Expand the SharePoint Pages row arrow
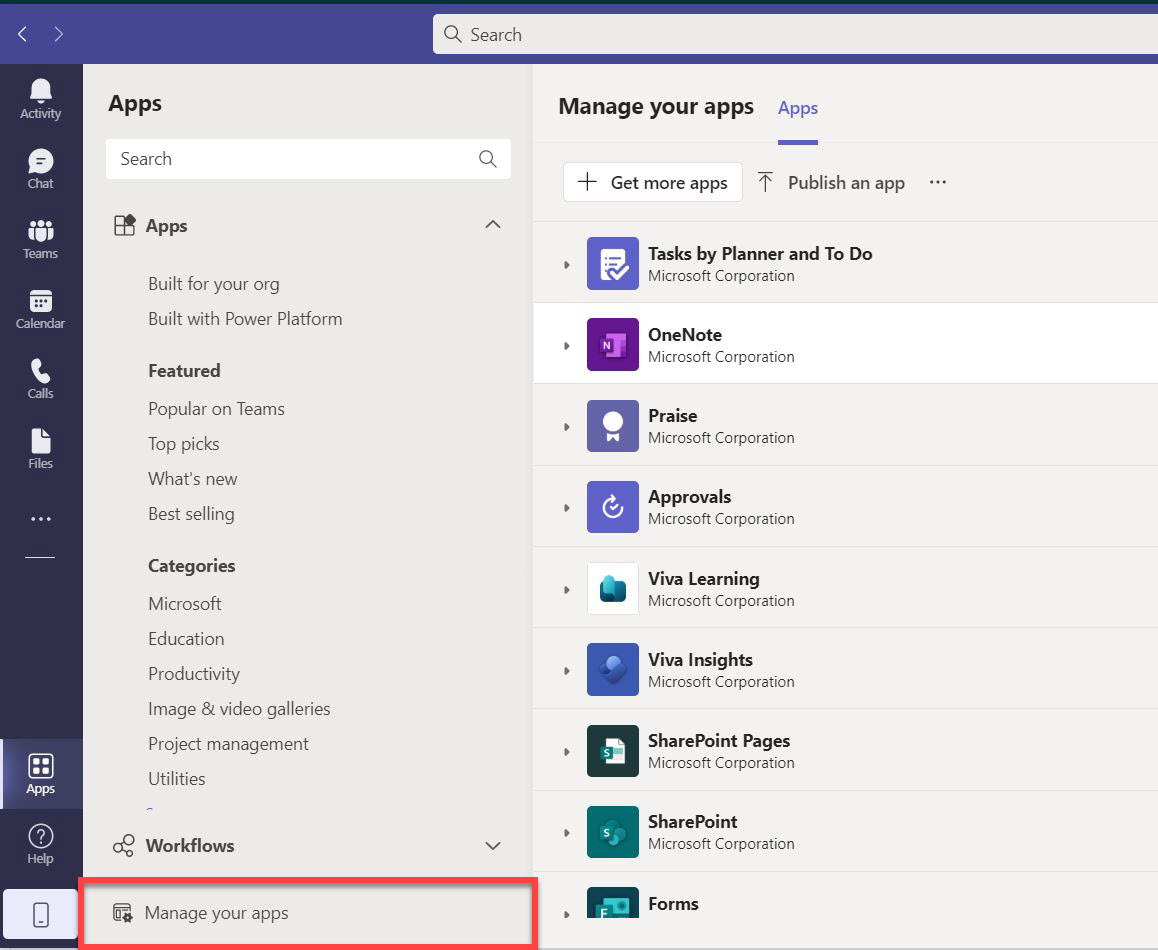 [566, 752]
